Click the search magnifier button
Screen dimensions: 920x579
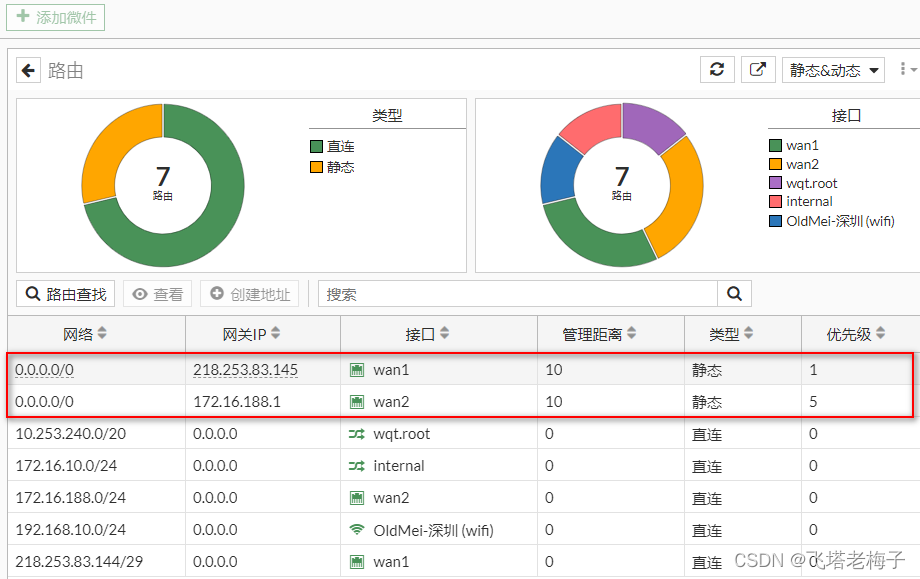(x=735, y=294)
